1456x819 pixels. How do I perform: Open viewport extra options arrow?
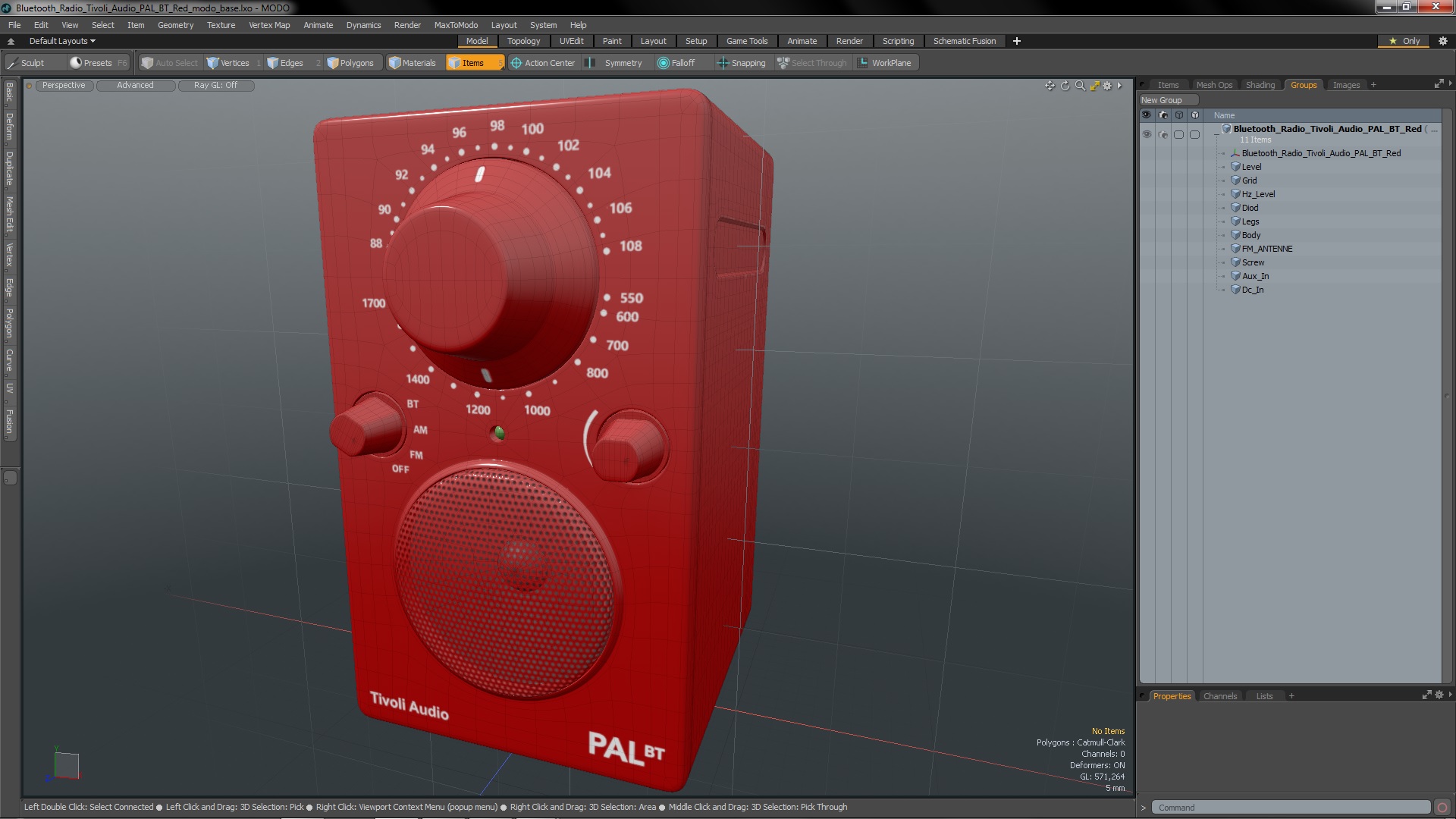point(1119,86)
